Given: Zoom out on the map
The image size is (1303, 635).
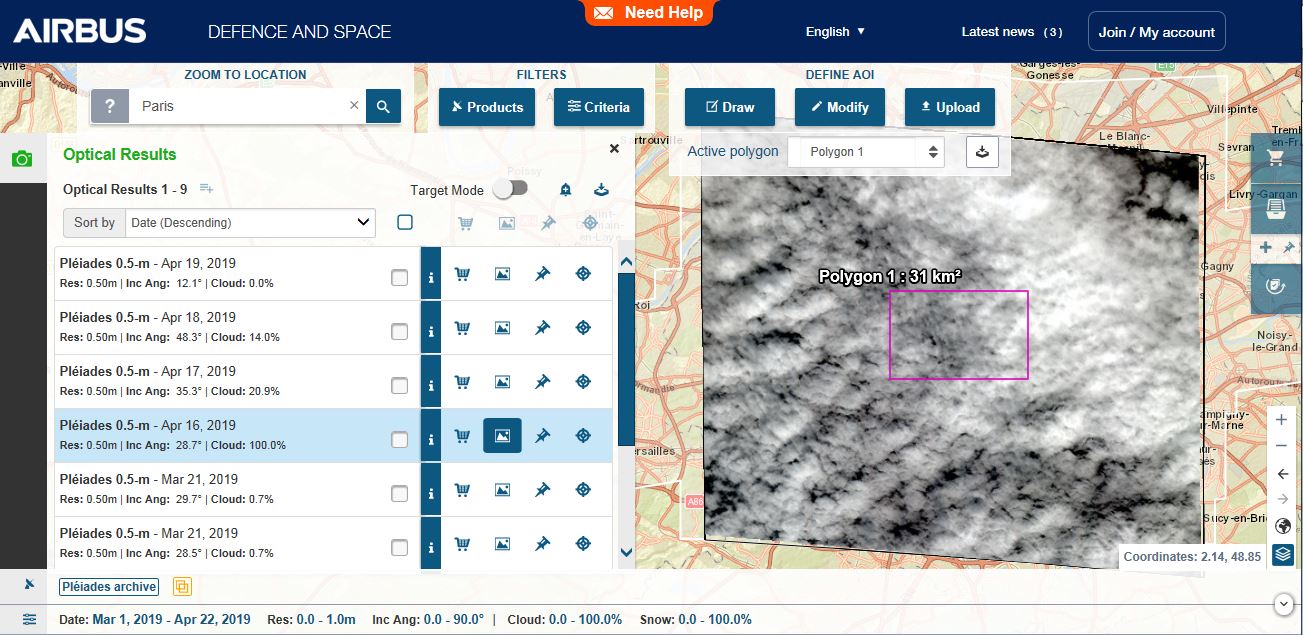Looking at the screenshot, I should tap(1282, 446).
